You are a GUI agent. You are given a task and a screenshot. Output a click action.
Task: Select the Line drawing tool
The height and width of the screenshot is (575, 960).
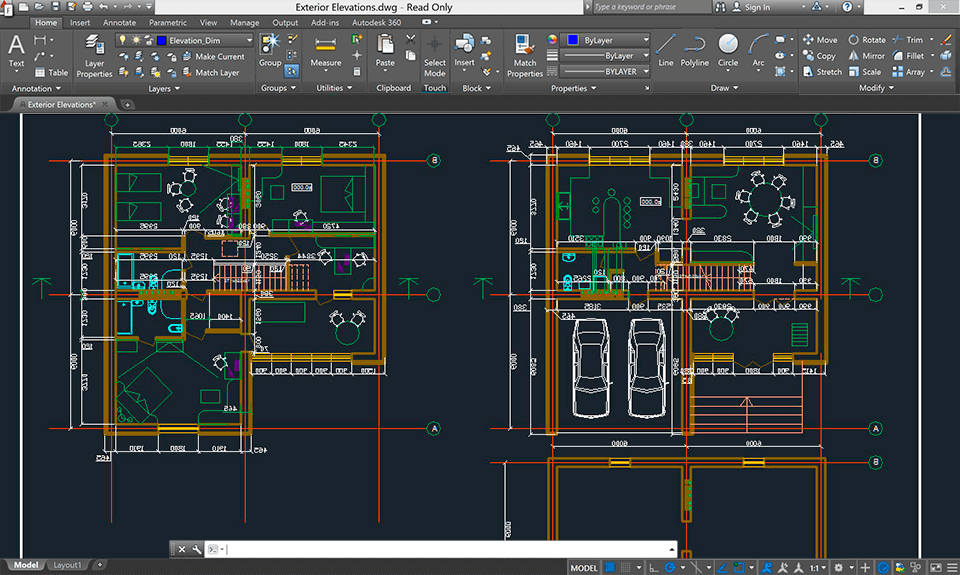(x=666, y=50)
